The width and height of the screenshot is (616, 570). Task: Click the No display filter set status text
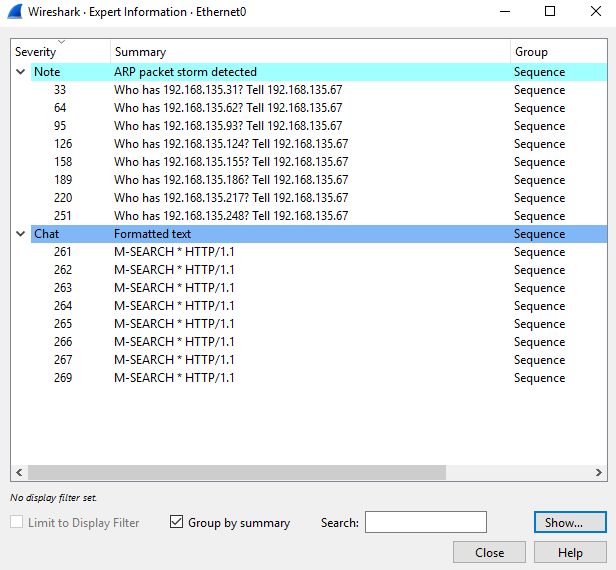coord(53,498)
